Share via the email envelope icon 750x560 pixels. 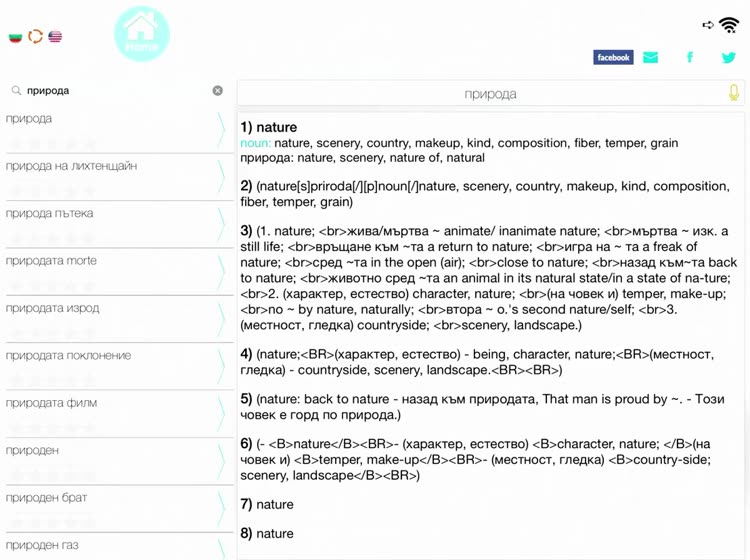(651, 58)
